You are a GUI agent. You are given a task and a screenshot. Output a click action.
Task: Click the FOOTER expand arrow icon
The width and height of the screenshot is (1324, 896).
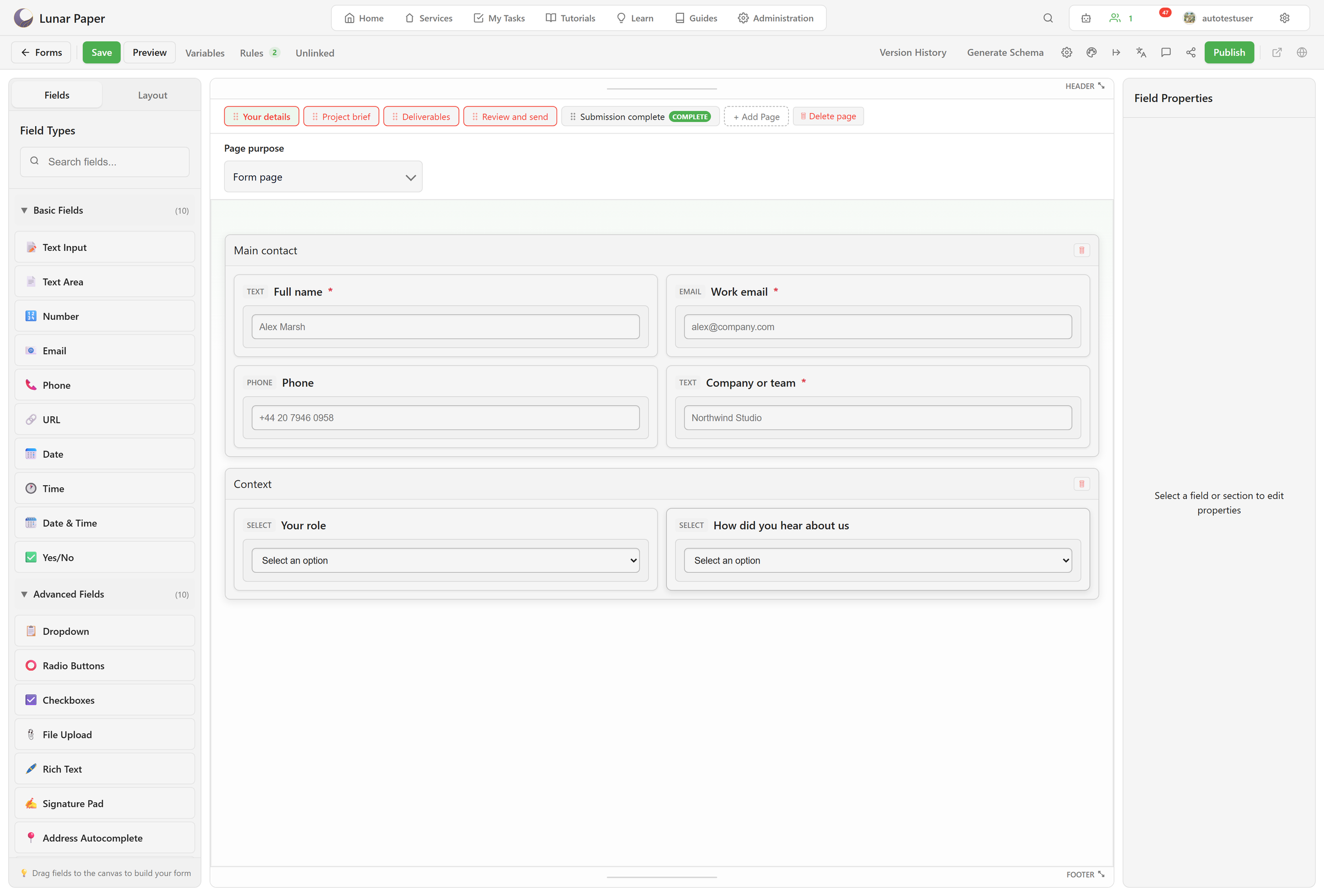point(1101,874)
